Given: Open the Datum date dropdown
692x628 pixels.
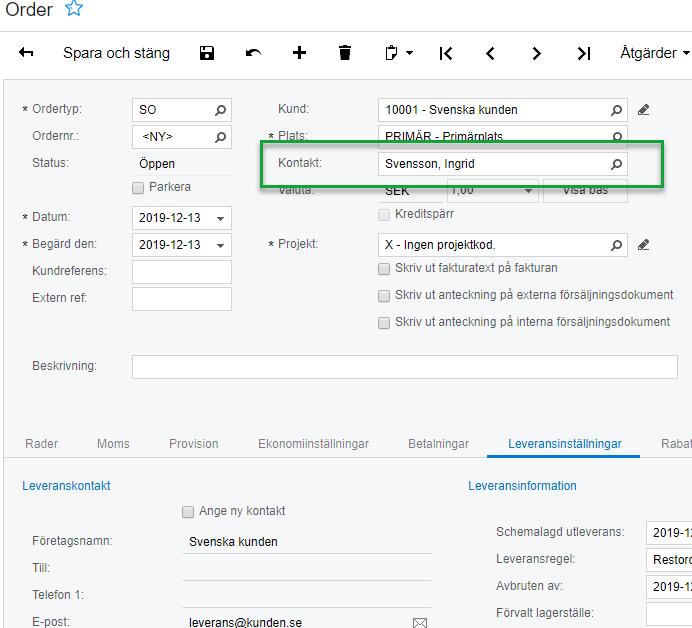Looking at the screenshot, I should (221, 218).
